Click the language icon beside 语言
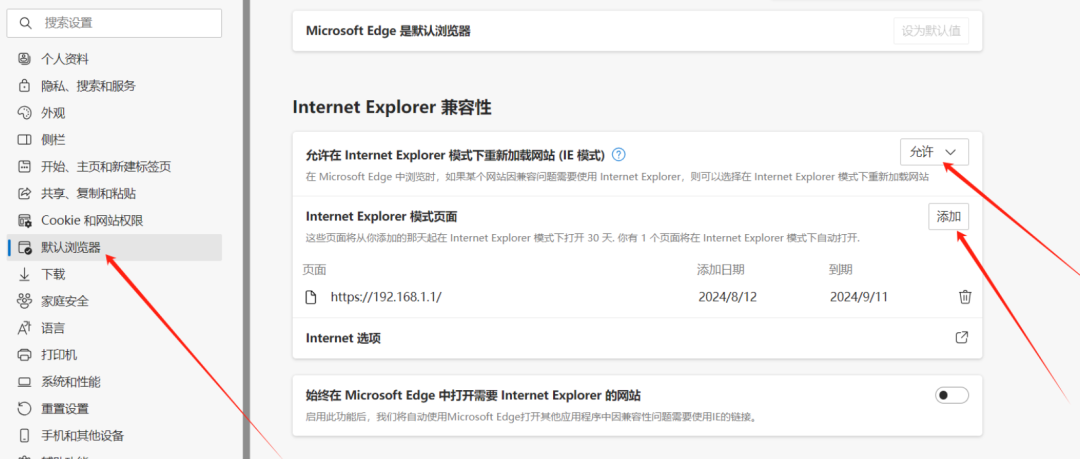 click(x=25, y=328)
